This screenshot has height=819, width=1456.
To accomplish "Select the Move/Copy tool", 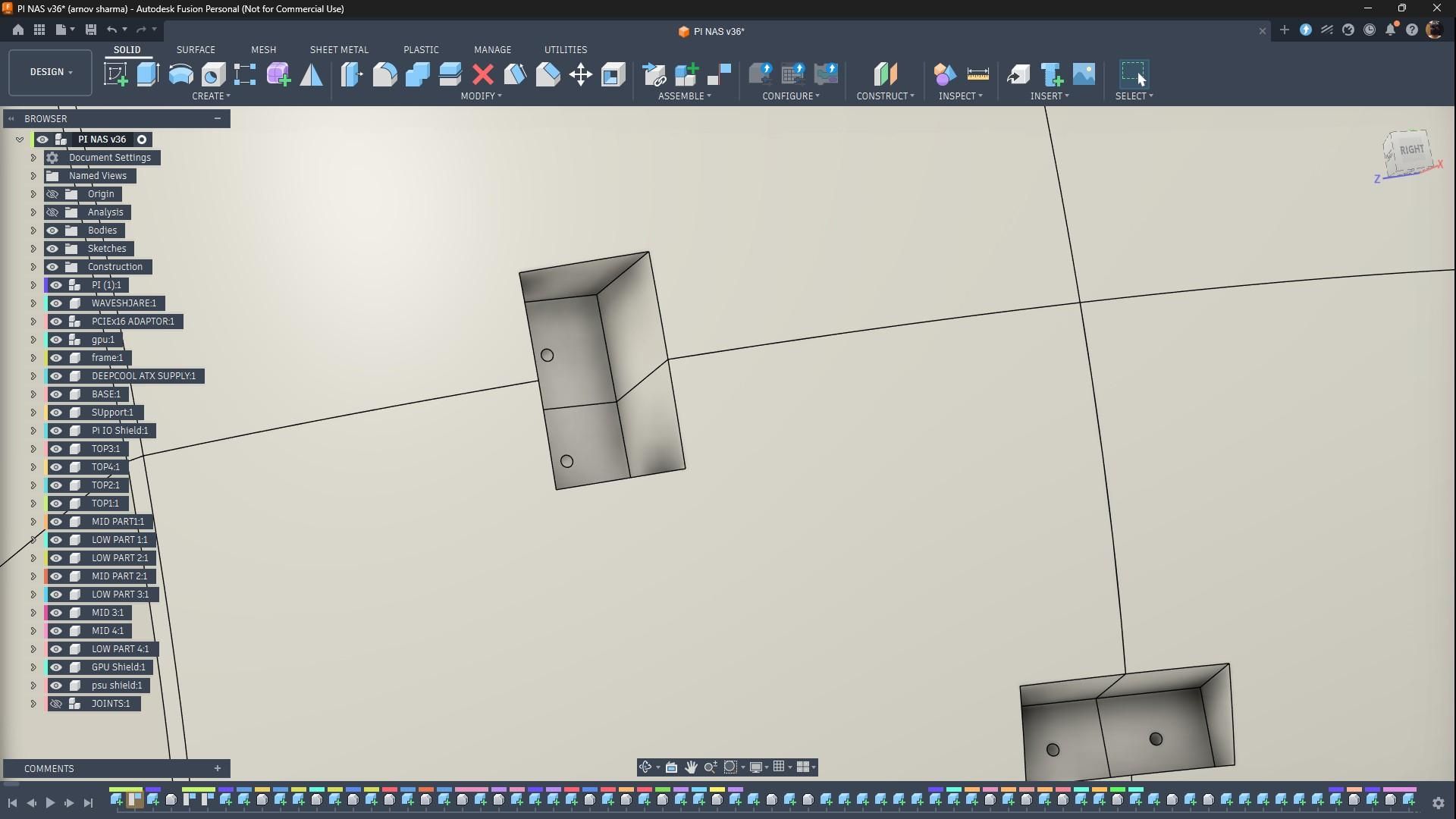I will 580,74.
